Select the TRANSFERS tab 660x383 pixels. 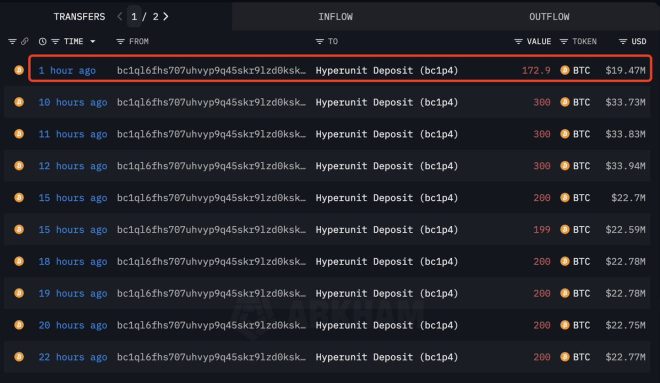tap(79, 17)
